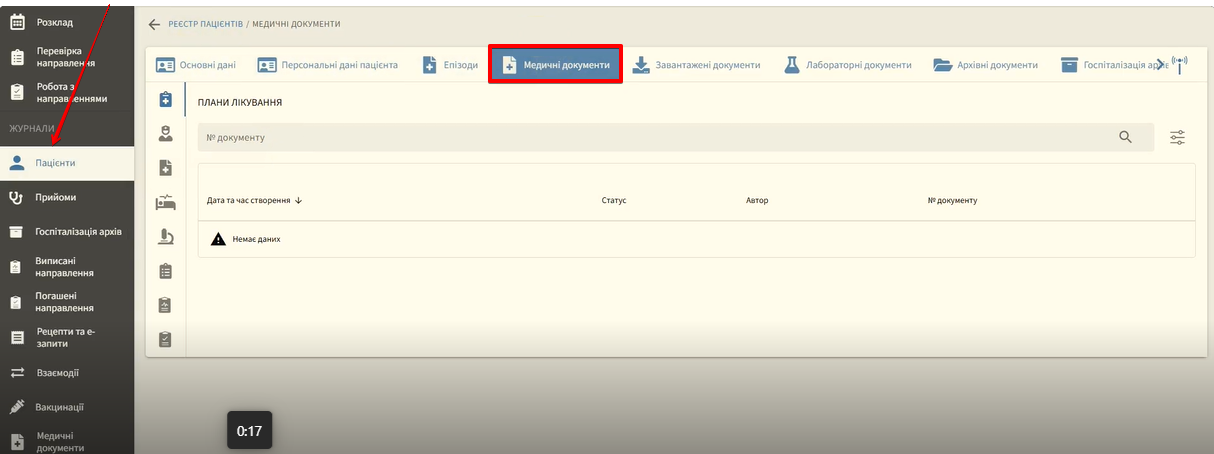Click the Автор column header

tap(757, 200)
